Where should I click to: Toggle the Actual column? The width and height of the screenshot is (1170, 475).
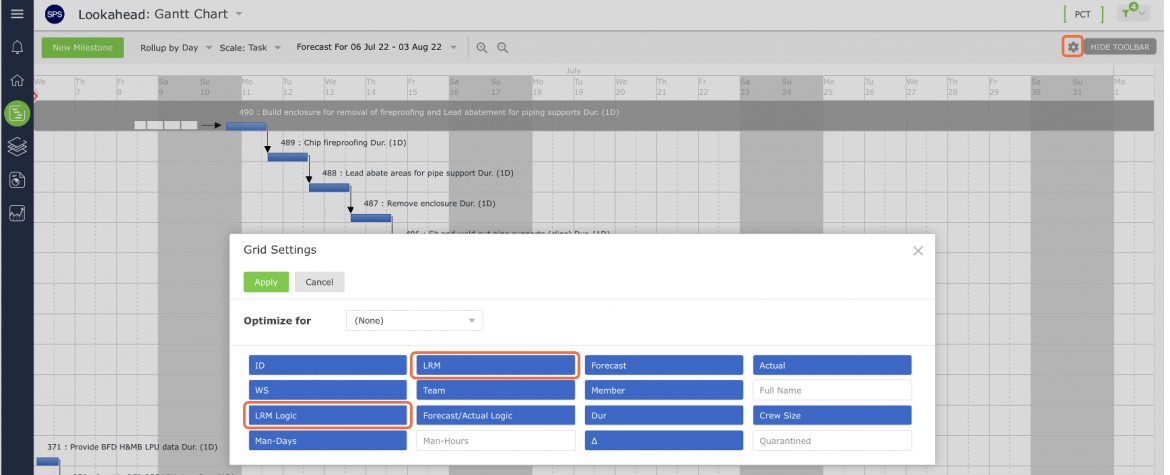tap(832, 365)
